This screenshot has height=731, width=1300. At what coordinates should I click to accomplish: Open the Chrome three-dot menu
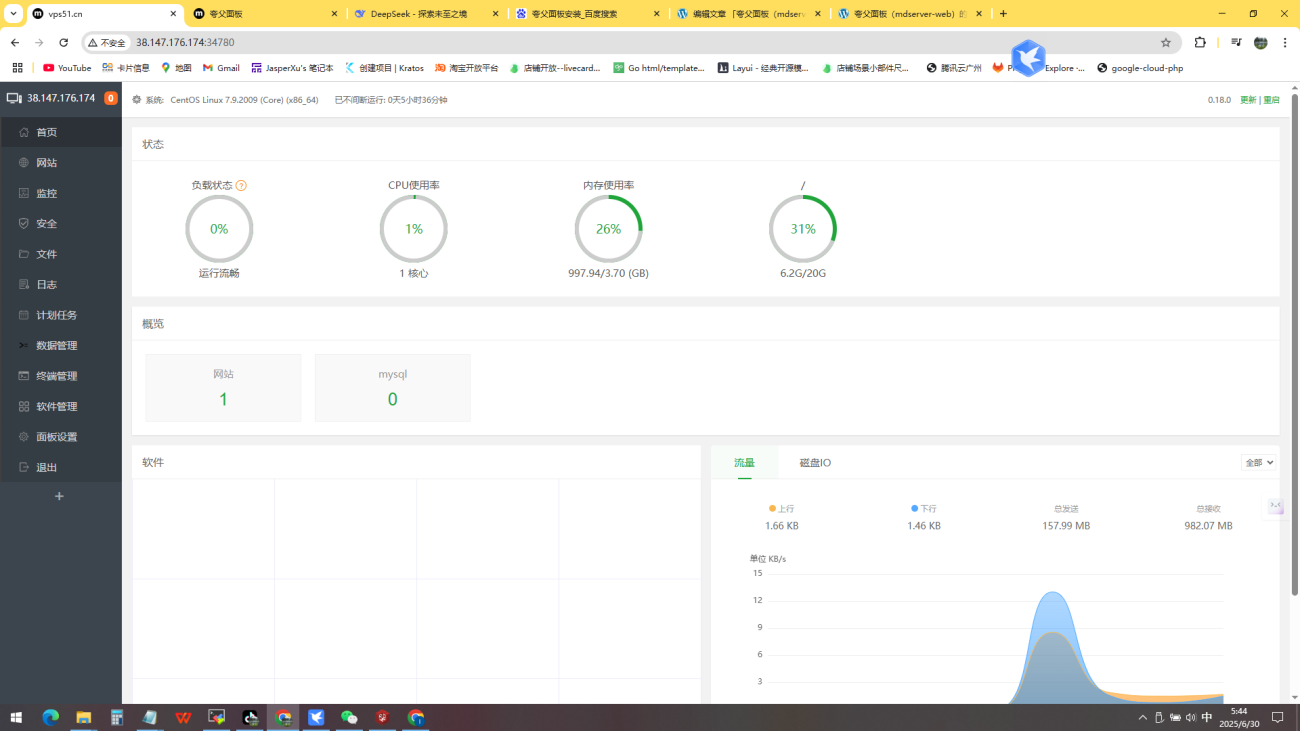1285,43
